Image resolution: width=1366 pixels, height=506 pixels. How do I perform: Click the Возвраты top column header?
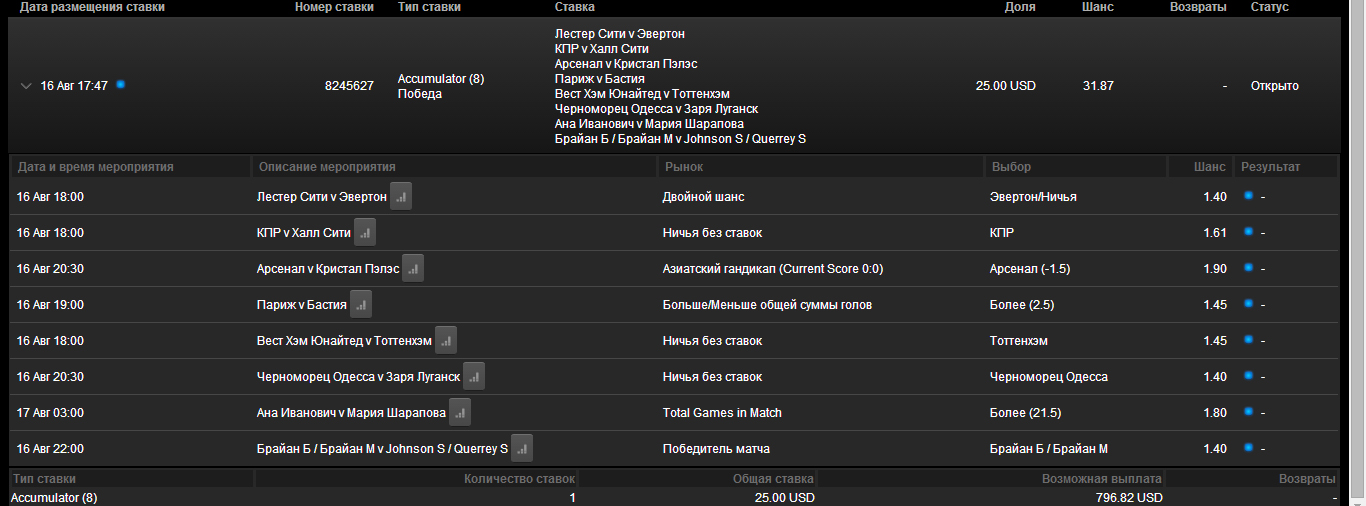tap(1198, 7)
